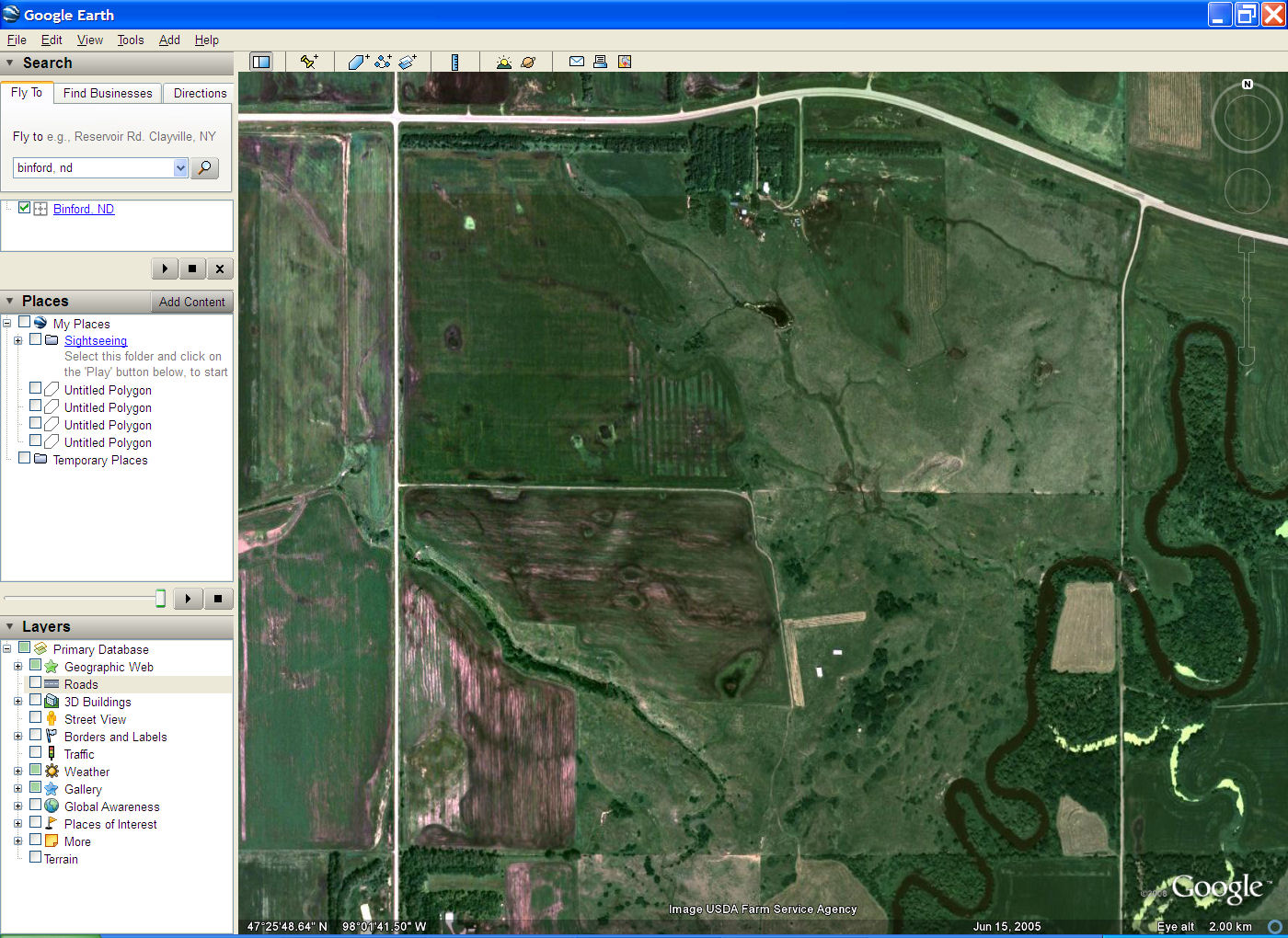Click the zoom-out end of navigation slider
The height and width of the screenshot is (938, 1288).
pos(1247,356)
